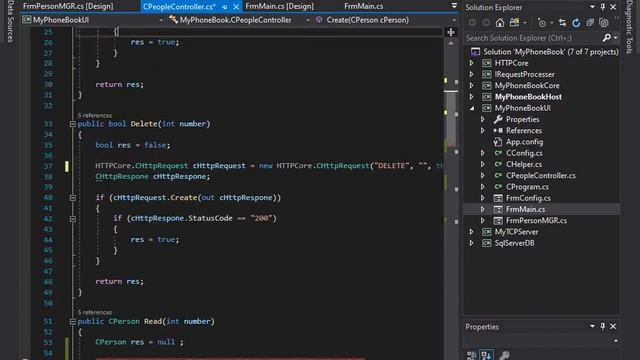Expand the MyPhoneBookHost project node

coord(472,97)
